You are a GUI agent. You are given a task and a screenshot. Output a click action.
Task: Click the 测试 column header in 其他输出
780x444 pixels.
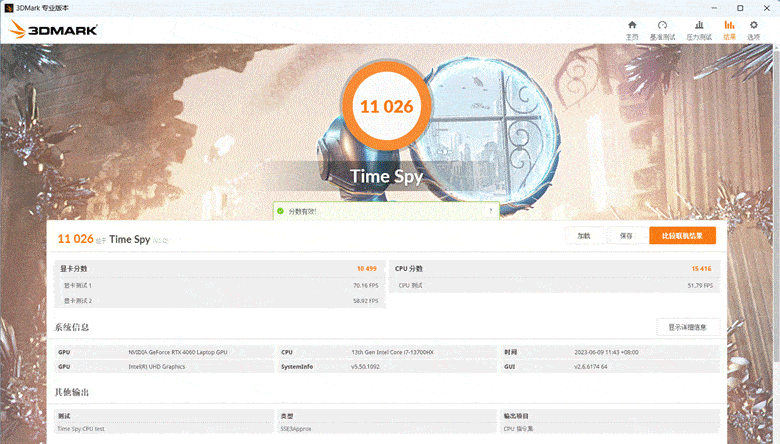click(64, 416)
